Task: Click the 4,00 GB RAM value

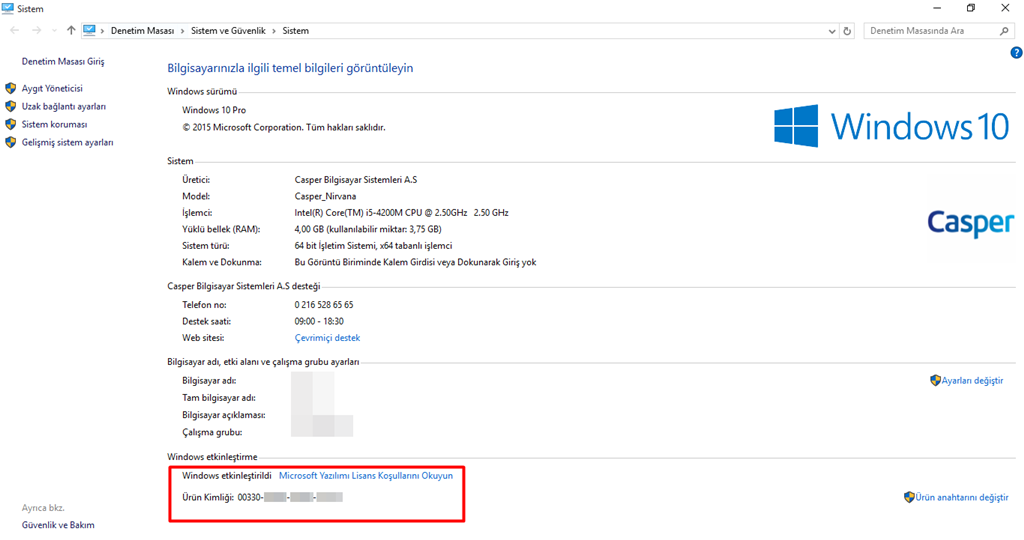Action: tap(368, 229)
